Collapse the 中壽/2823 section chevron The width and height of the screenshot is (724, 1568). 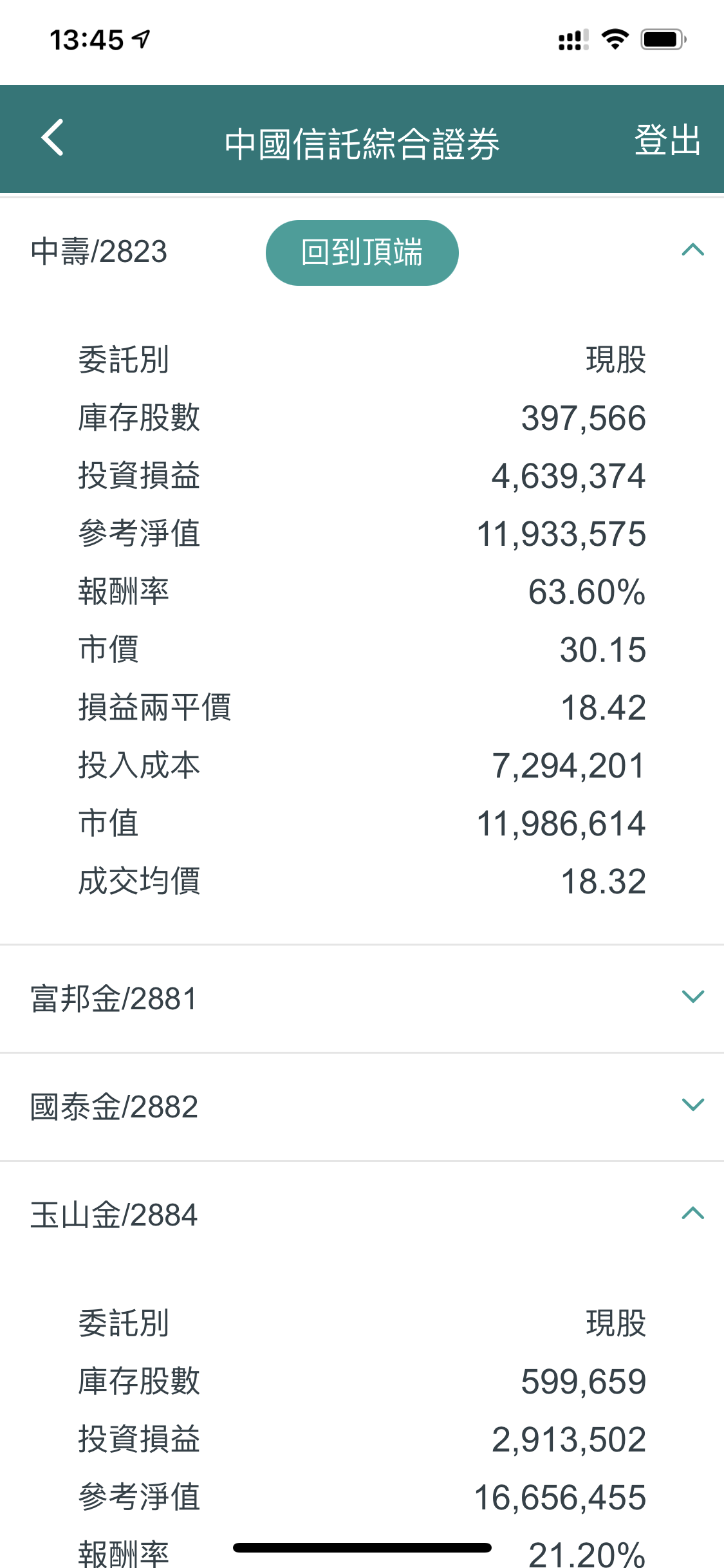pos(692,250)
